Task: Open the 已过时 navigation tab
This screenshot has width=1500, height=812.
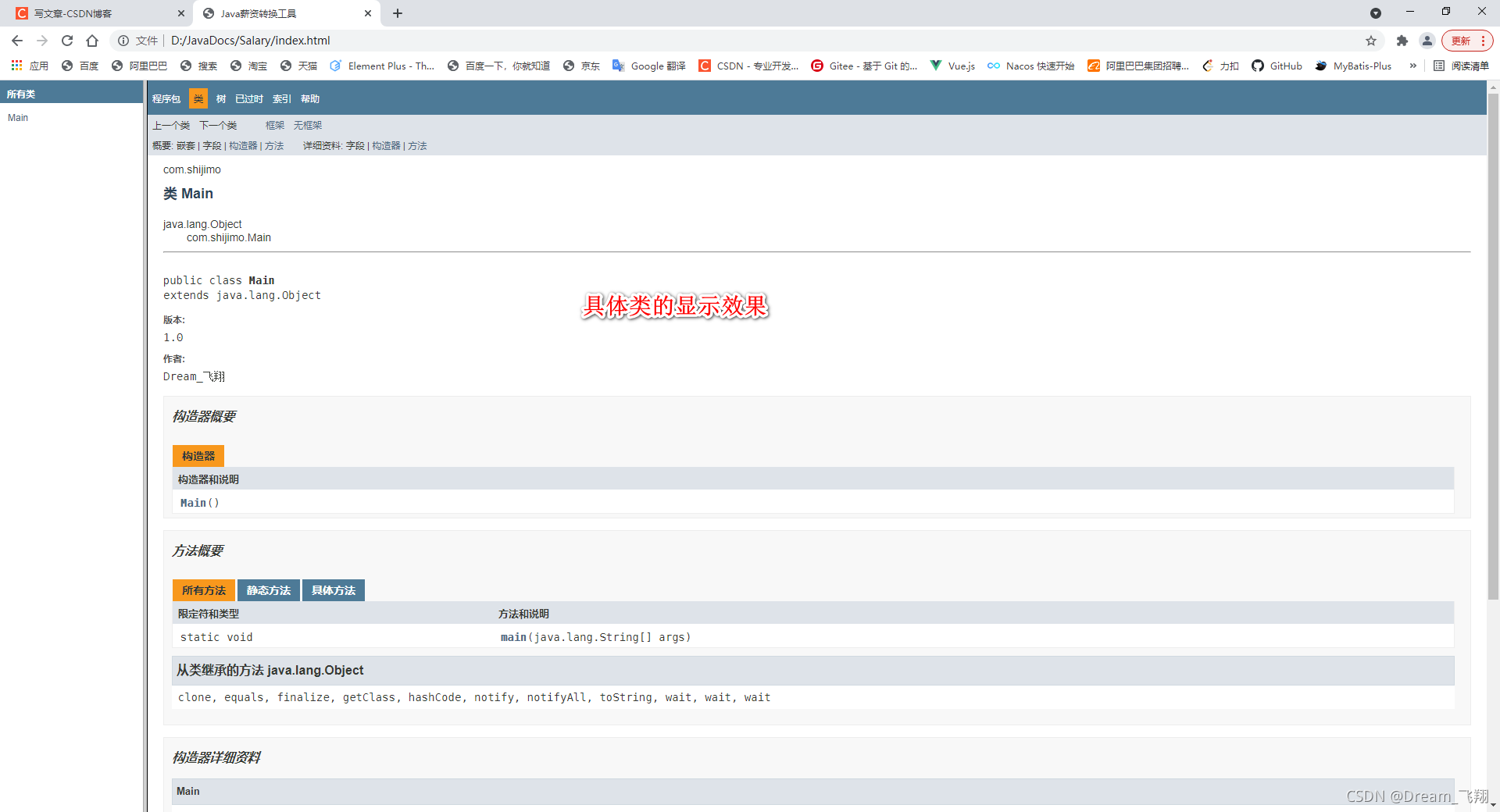Action: click(249, 99)
